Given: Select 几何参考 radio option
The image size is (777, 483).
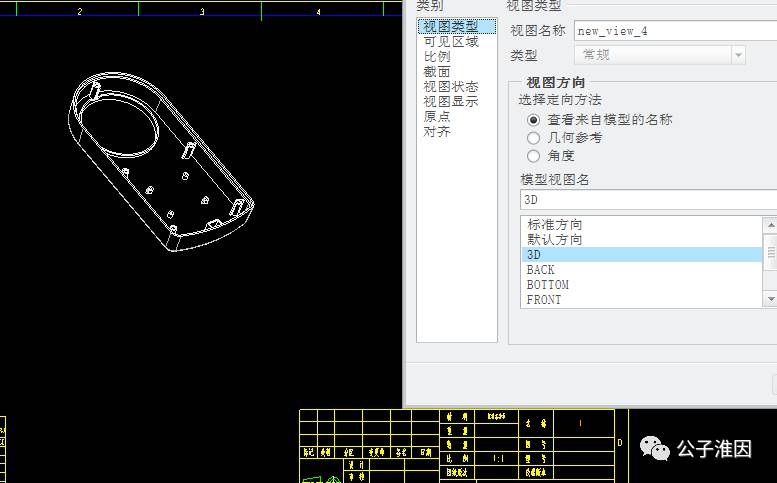Looking at the screenshot, I should click(533, 138).
